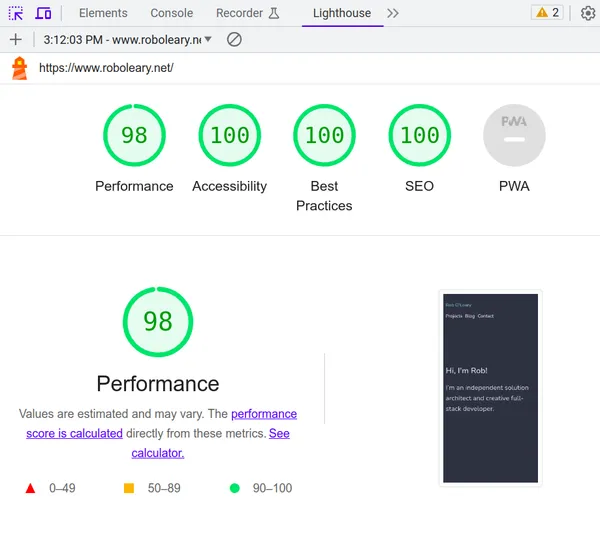Activate the inspect element picker icon
600x533 pixels.
[16, 13]
